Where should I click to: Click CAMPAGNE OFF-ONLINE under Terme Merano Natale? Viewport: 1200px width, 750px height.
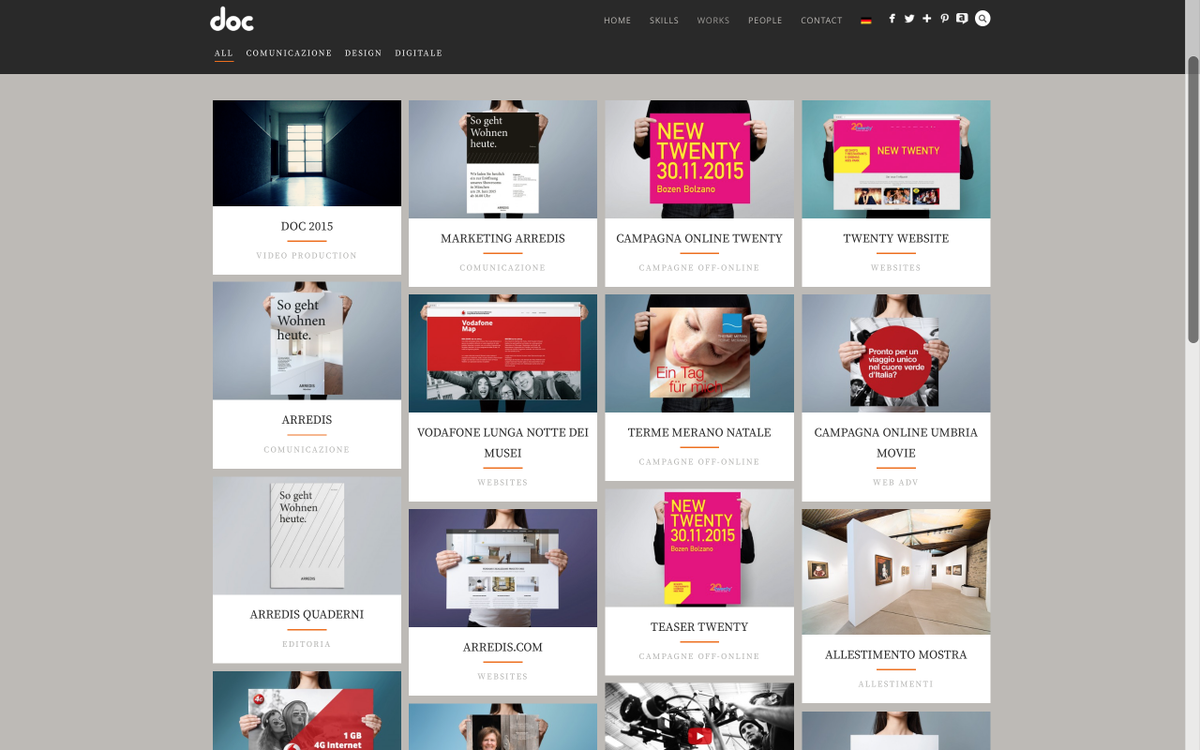699,462
